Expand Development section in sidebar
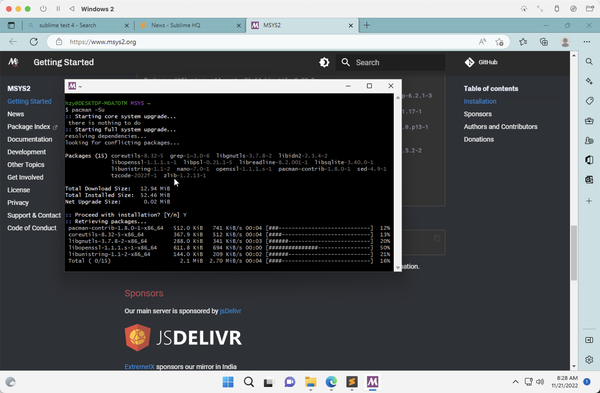This screenshot has height=393, width=600. tap(26, 152)
